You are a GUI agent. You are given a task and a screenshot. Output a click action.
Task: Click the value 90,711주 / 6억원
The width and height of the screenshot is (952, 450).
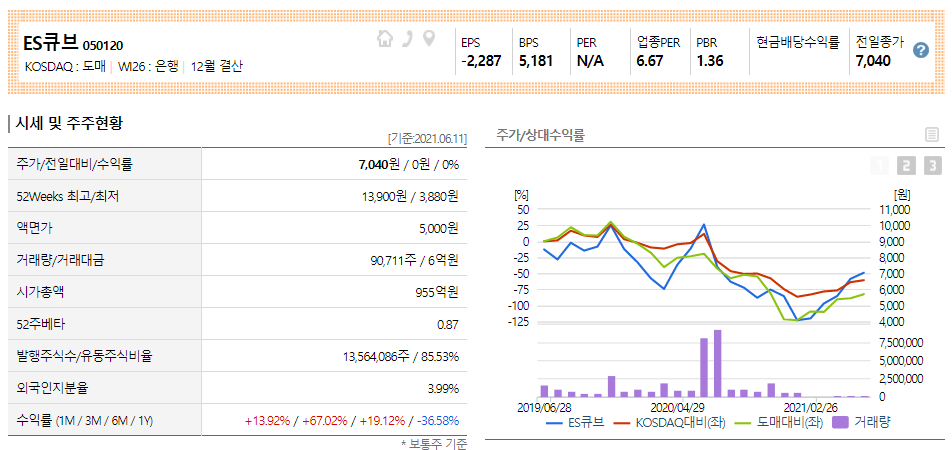click(414, 261)
